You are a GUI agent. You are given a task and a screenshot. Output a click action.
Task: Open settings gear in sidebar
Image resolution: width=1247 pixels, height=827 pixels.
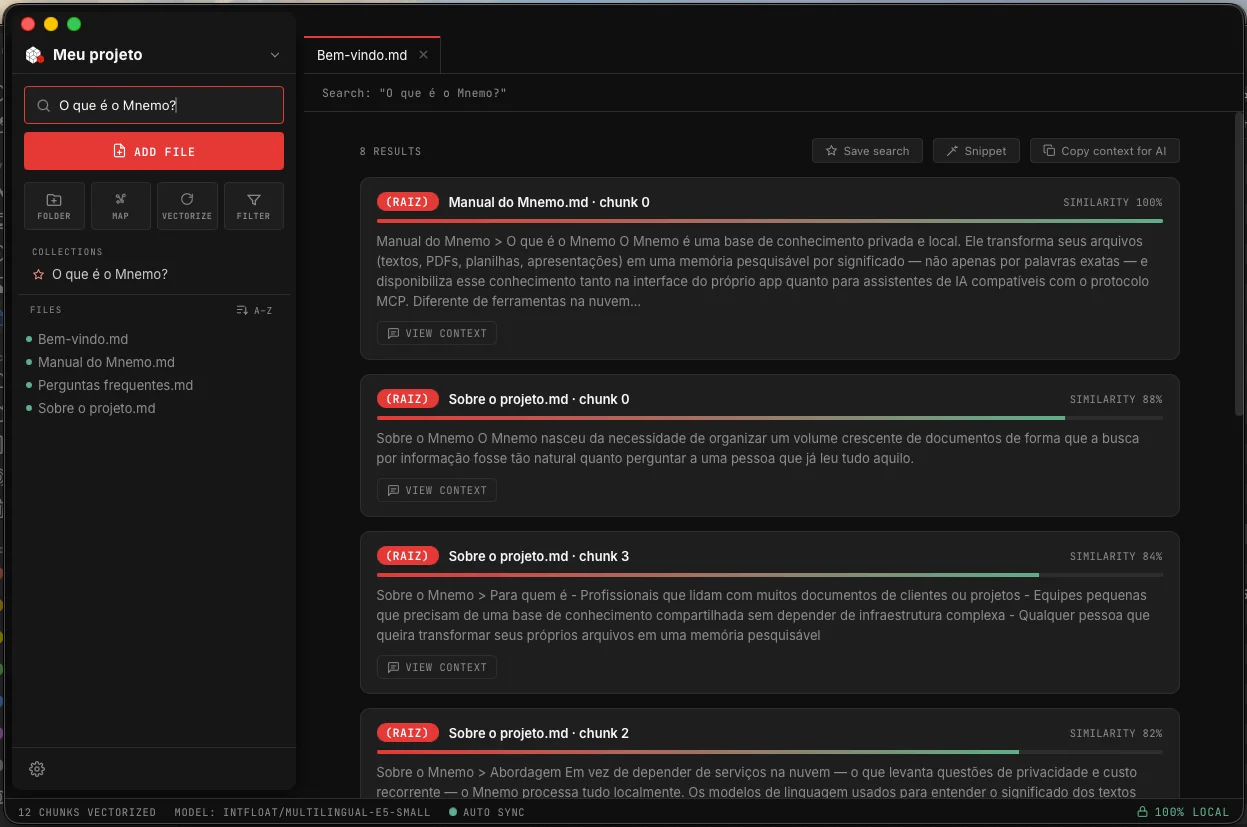coord(37,769)
